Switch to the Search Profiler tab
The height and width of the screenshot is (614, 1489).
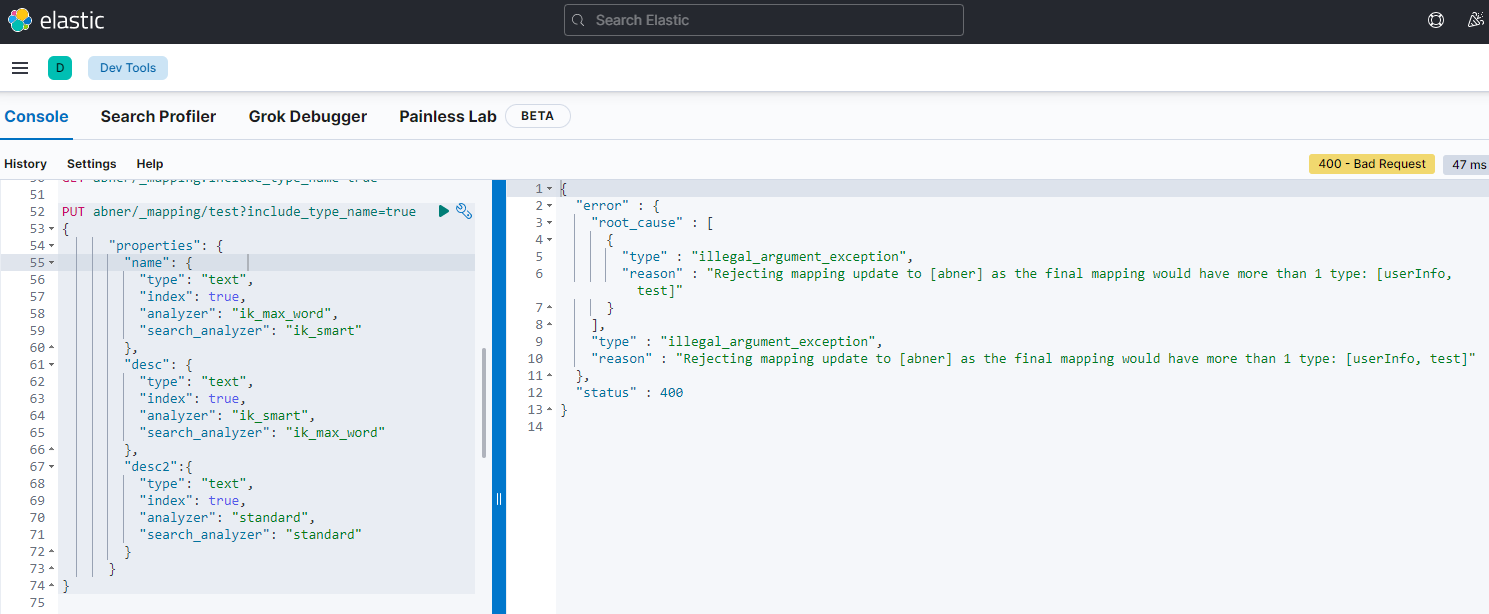click(x=158, y=117)
